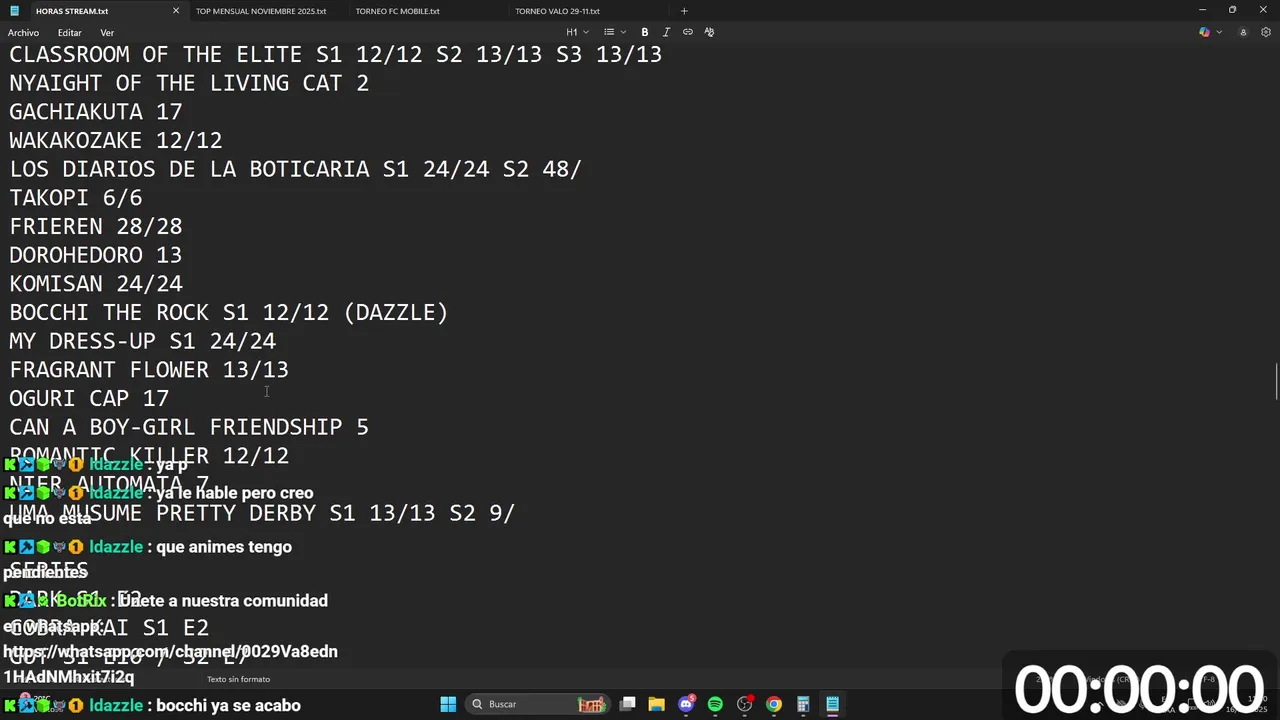Viewport: 1280px width, 720px height.
Task: Switch to TOP MENSUAL NOVIEMBRE 2025.txt tab
Action: 261,11
